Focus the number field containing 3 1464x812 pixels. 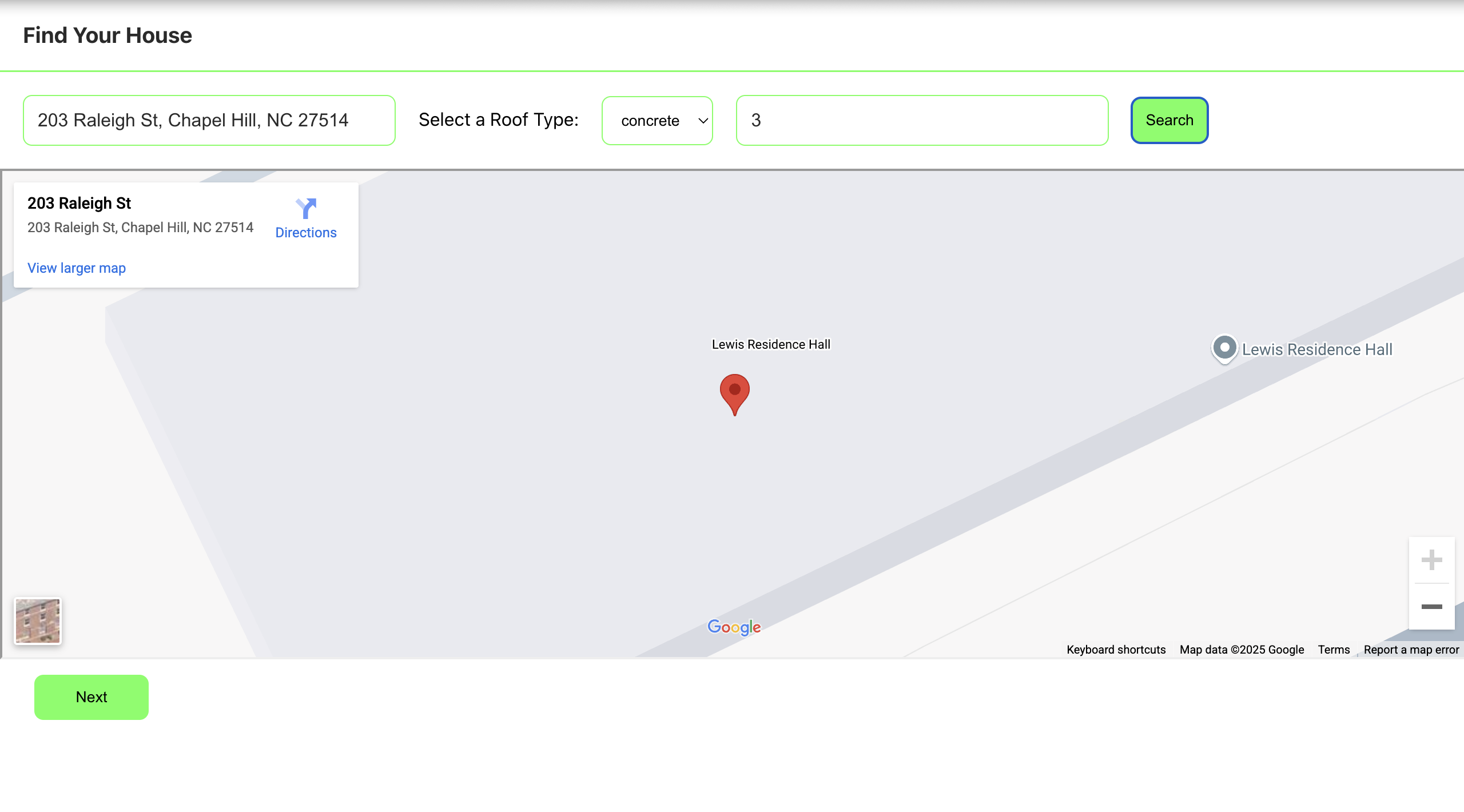pyautogui.click(x=922, y=121)
